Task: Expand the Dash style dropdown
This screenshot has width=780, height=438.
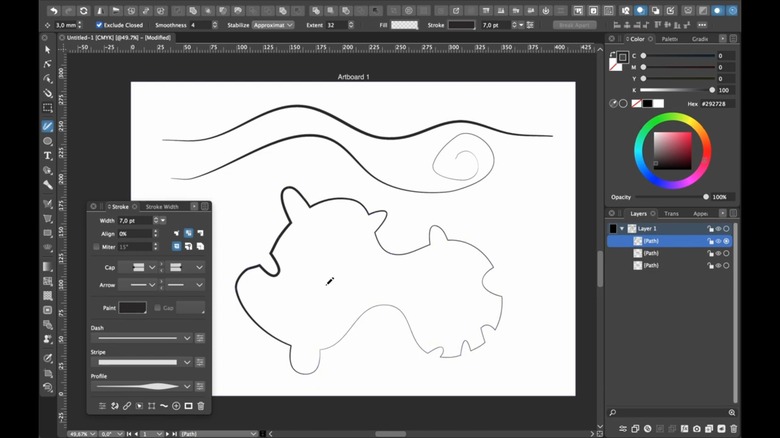Action: (x=186, y=338)
